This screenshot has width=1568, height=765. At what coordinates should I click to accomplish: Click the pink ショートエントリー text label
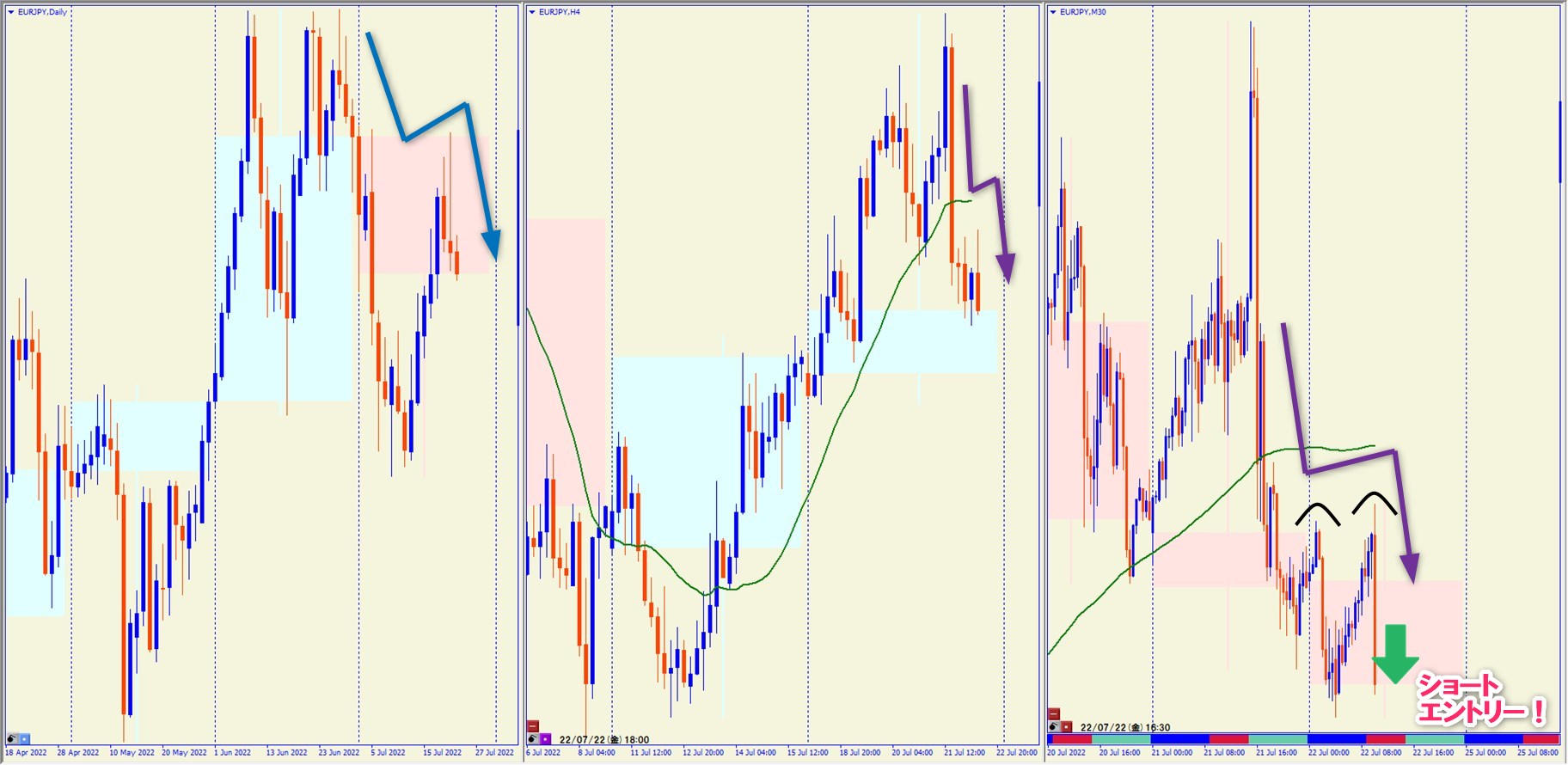pos(1480,700)
